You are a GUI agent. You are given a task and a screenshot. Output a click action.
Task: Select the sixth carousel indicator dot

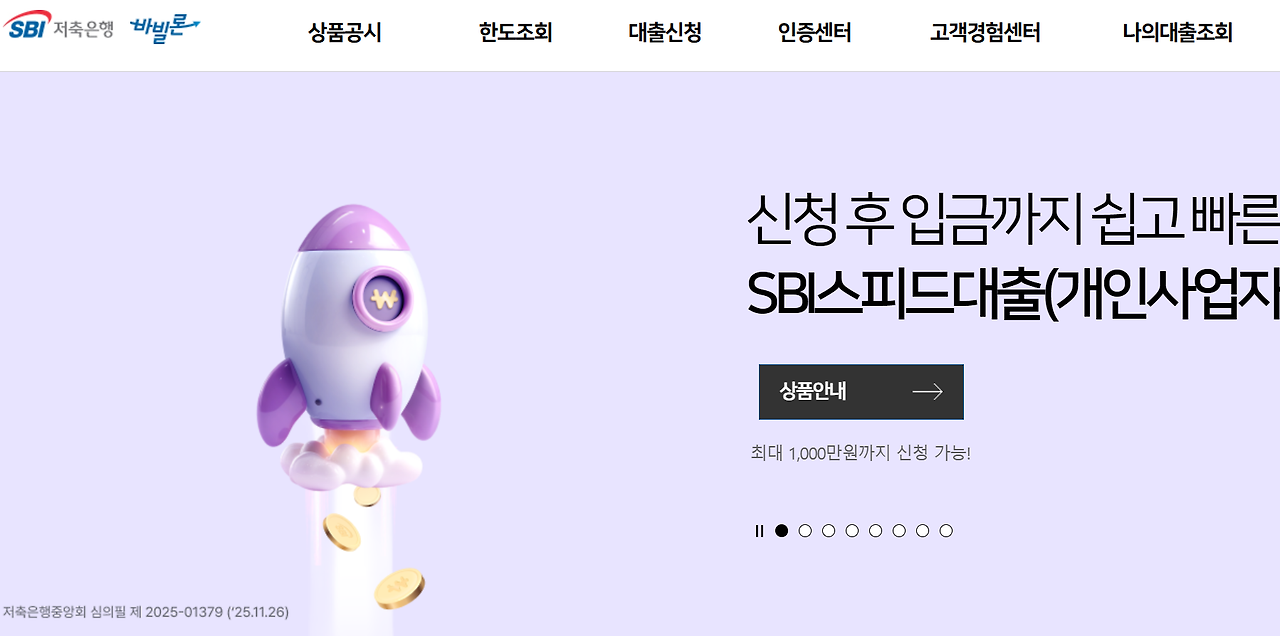[899, 531]
